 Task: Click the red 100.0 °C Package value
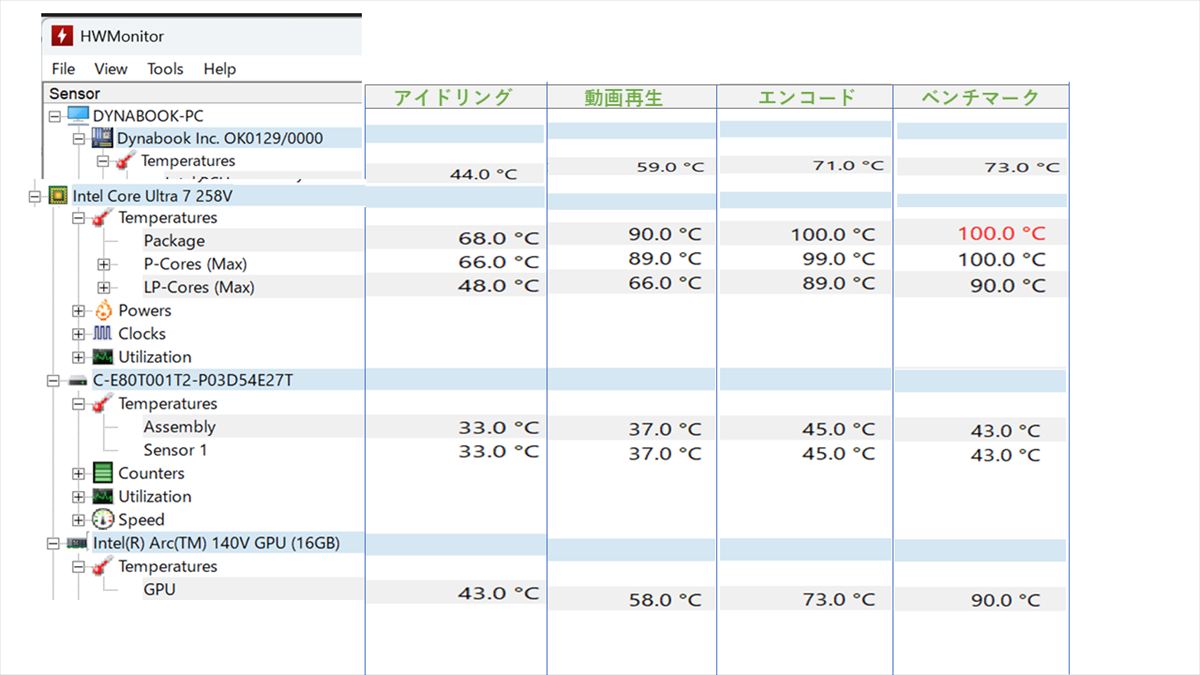pos(1001,234)
